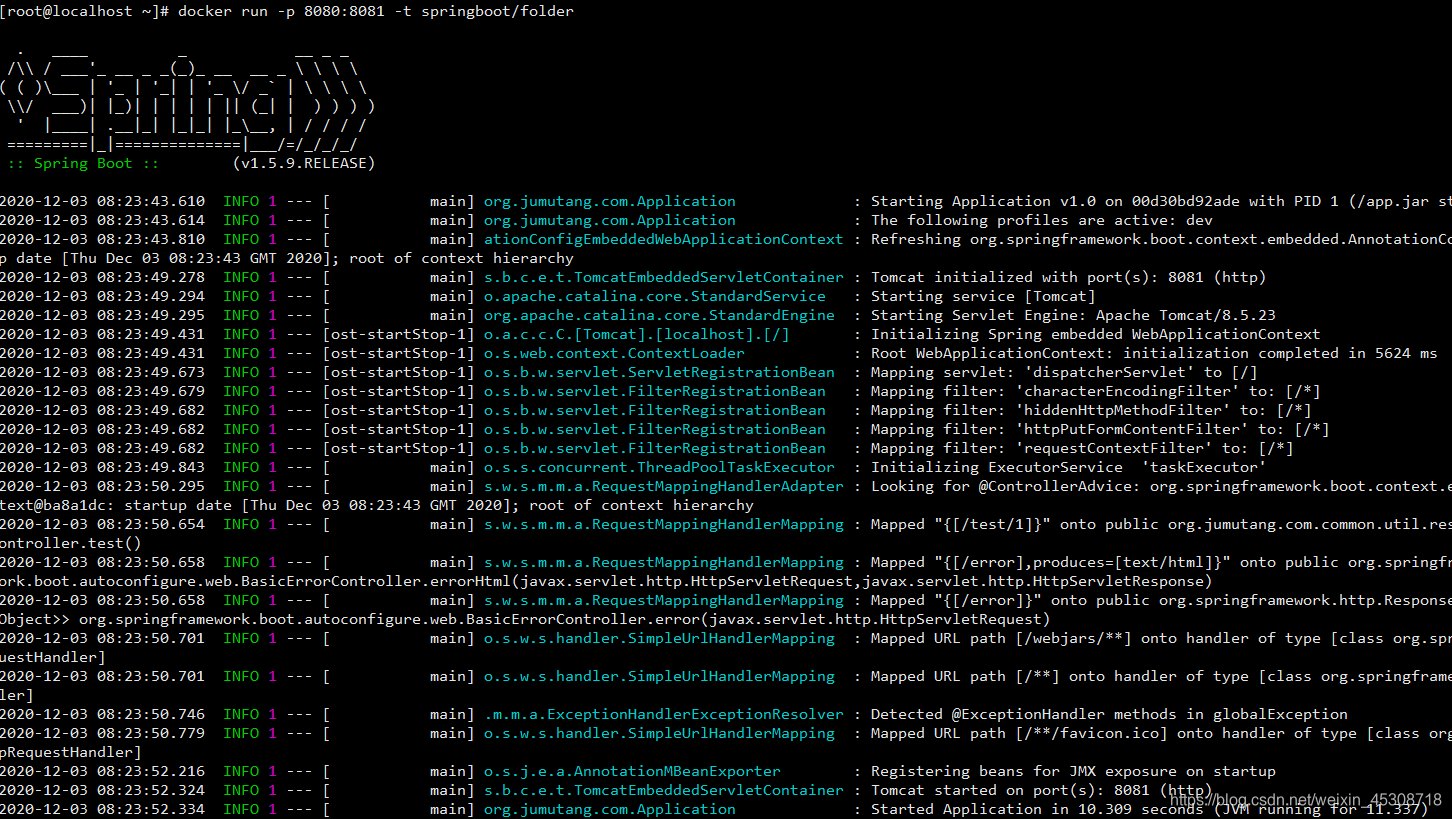Image resolution: width=1452 pixels, height=819 pixels.
Task: Click "Mapping filter: 'characterEncodingFilter'" message
Action: 1095,391
